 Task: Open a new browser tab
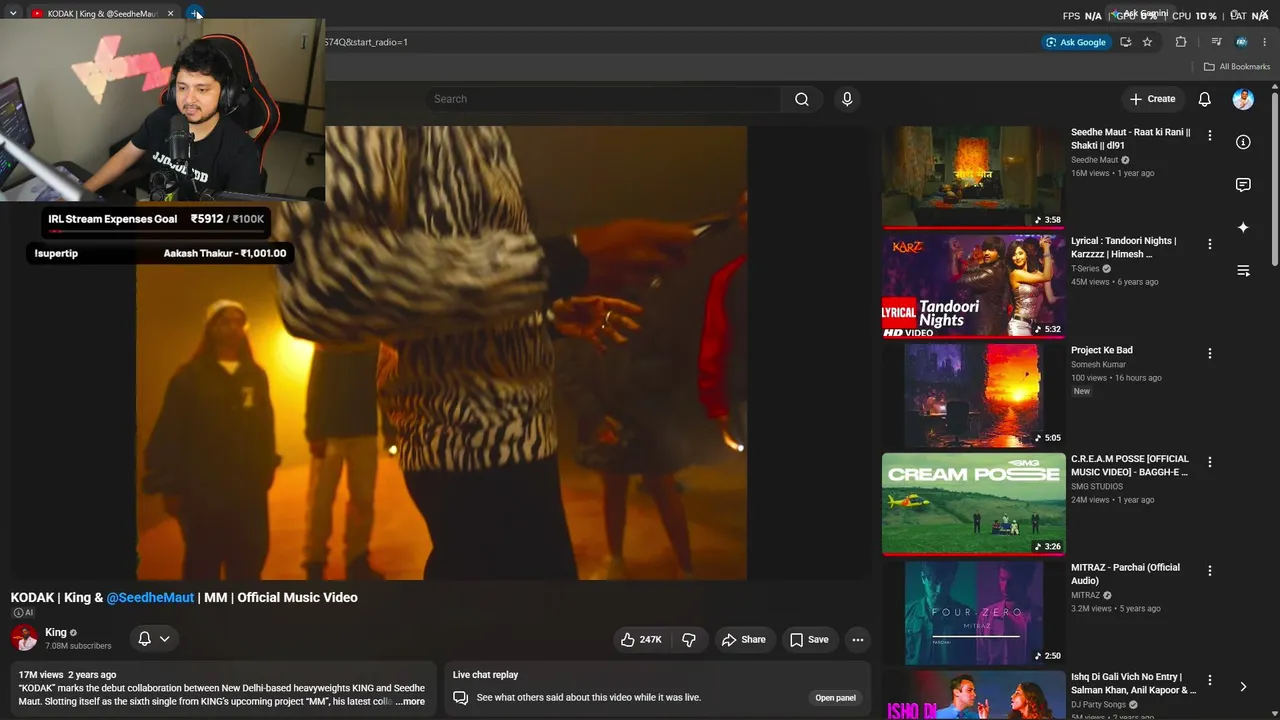196,14
